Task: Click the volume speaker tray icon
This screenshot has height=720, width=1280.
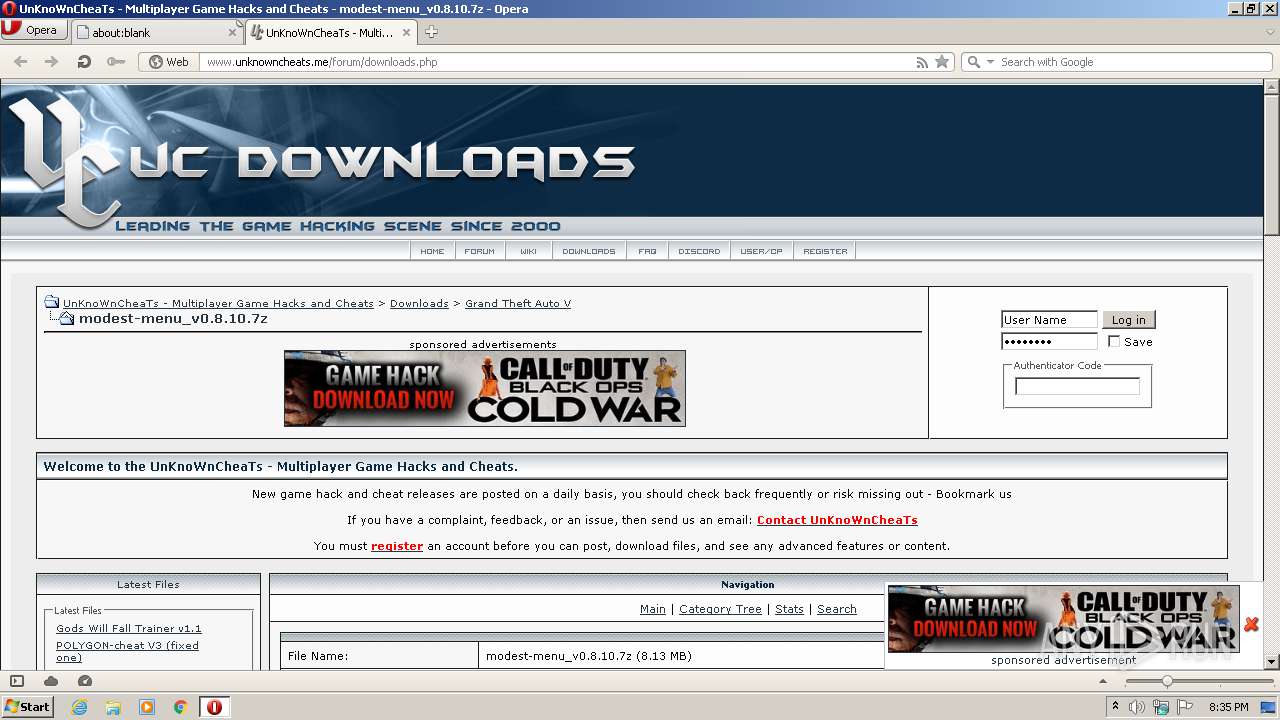Action: (1137, 707)
